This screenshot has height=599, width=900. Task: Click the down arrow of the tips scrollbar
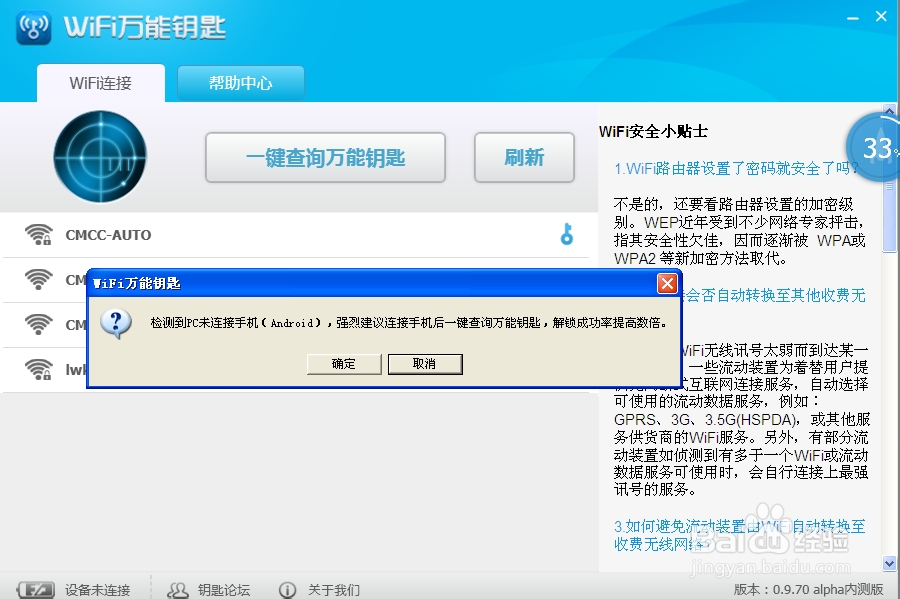(888, 563)
